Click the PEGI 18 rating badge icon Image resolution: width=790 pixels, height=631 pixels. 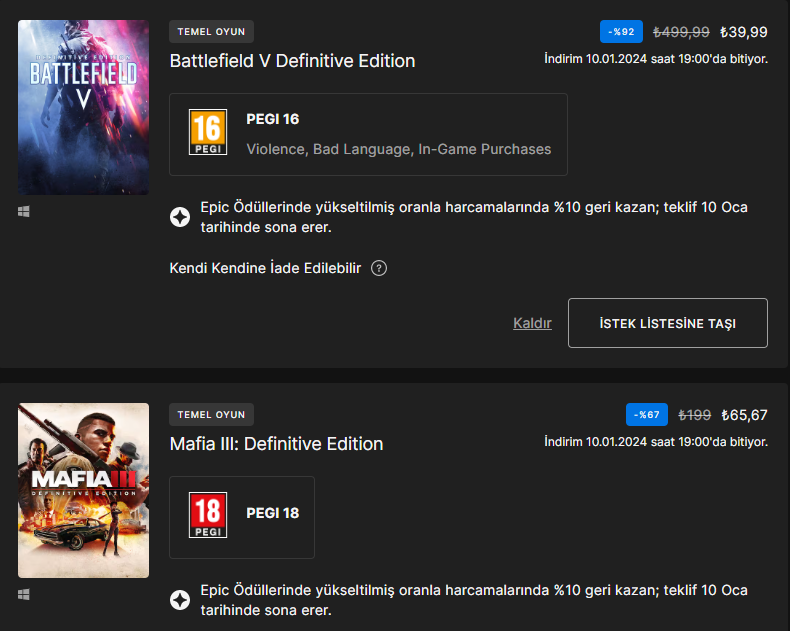[x=208, y=515]
